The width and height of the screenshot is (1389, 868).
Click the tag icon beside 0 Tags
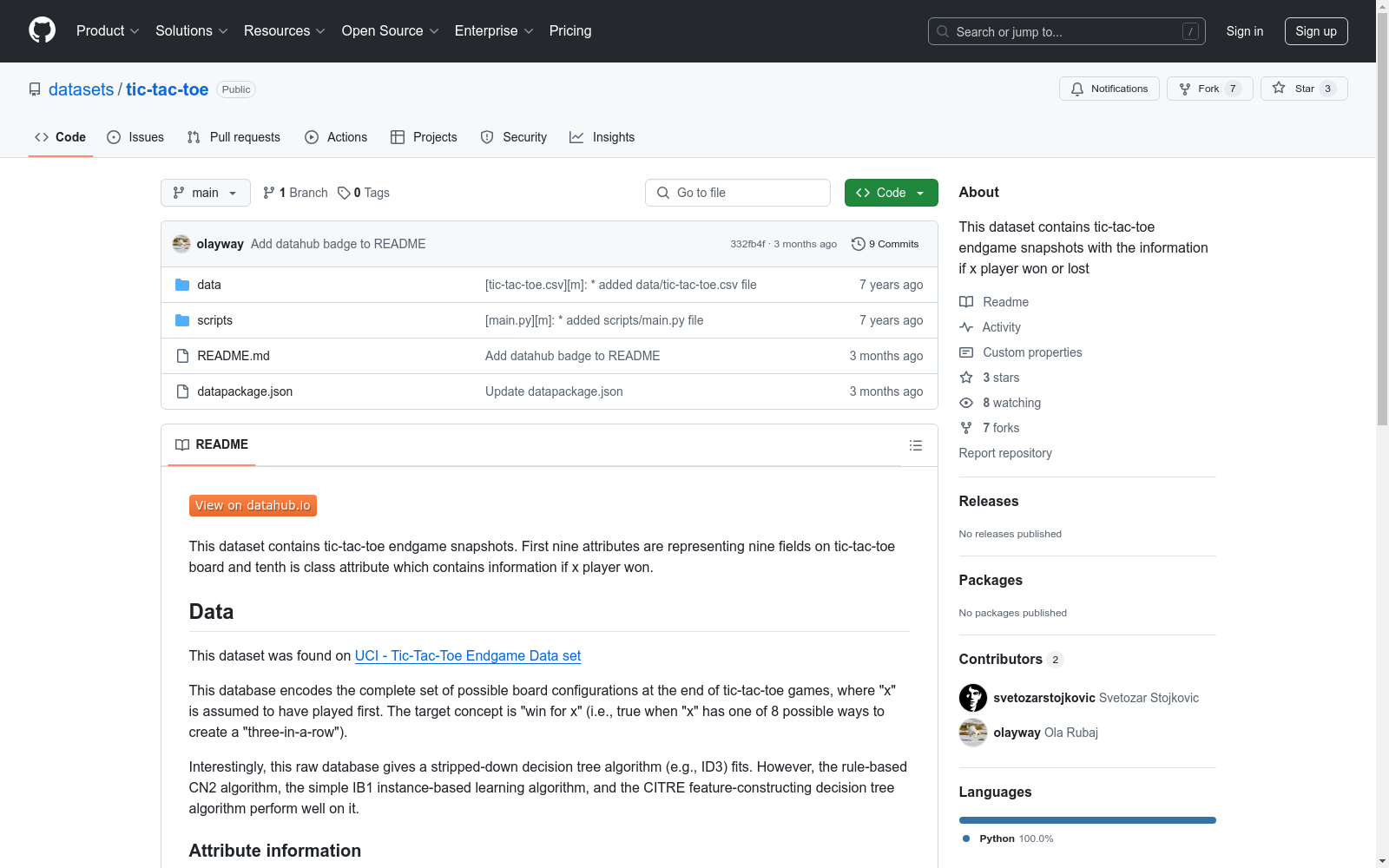pyautogui.click(x=344, y=193)
